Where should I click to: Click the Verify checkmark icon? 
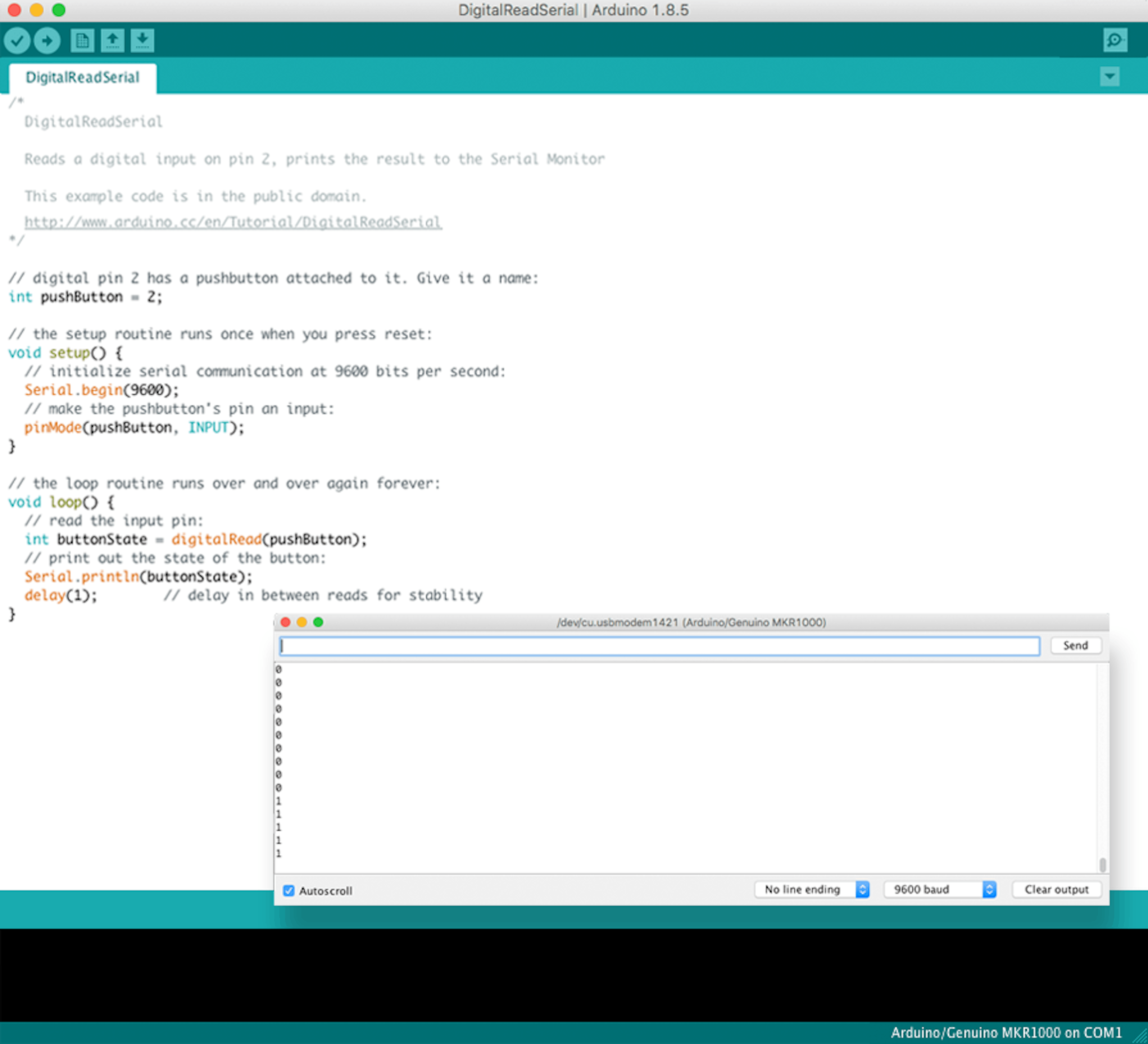click(x=17, y=40)
